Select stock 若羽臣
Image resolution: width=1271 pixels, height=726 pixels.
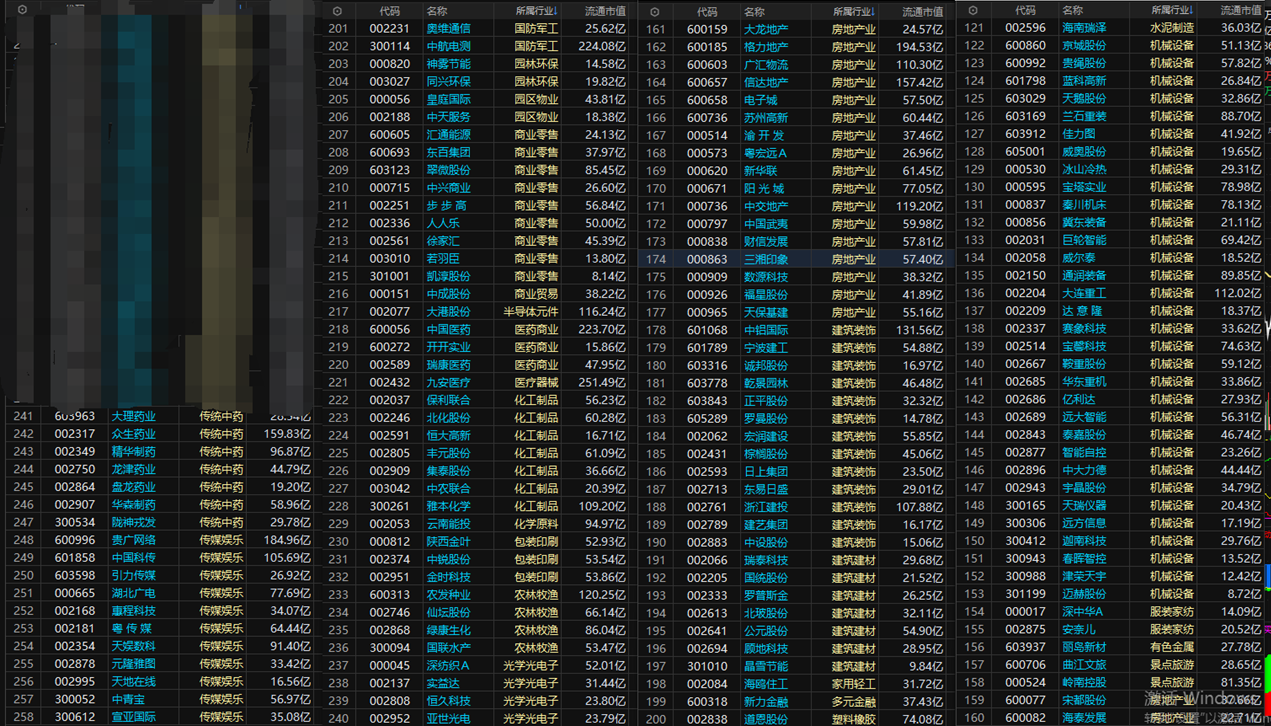pyautogui.click(x=443, y=258)
